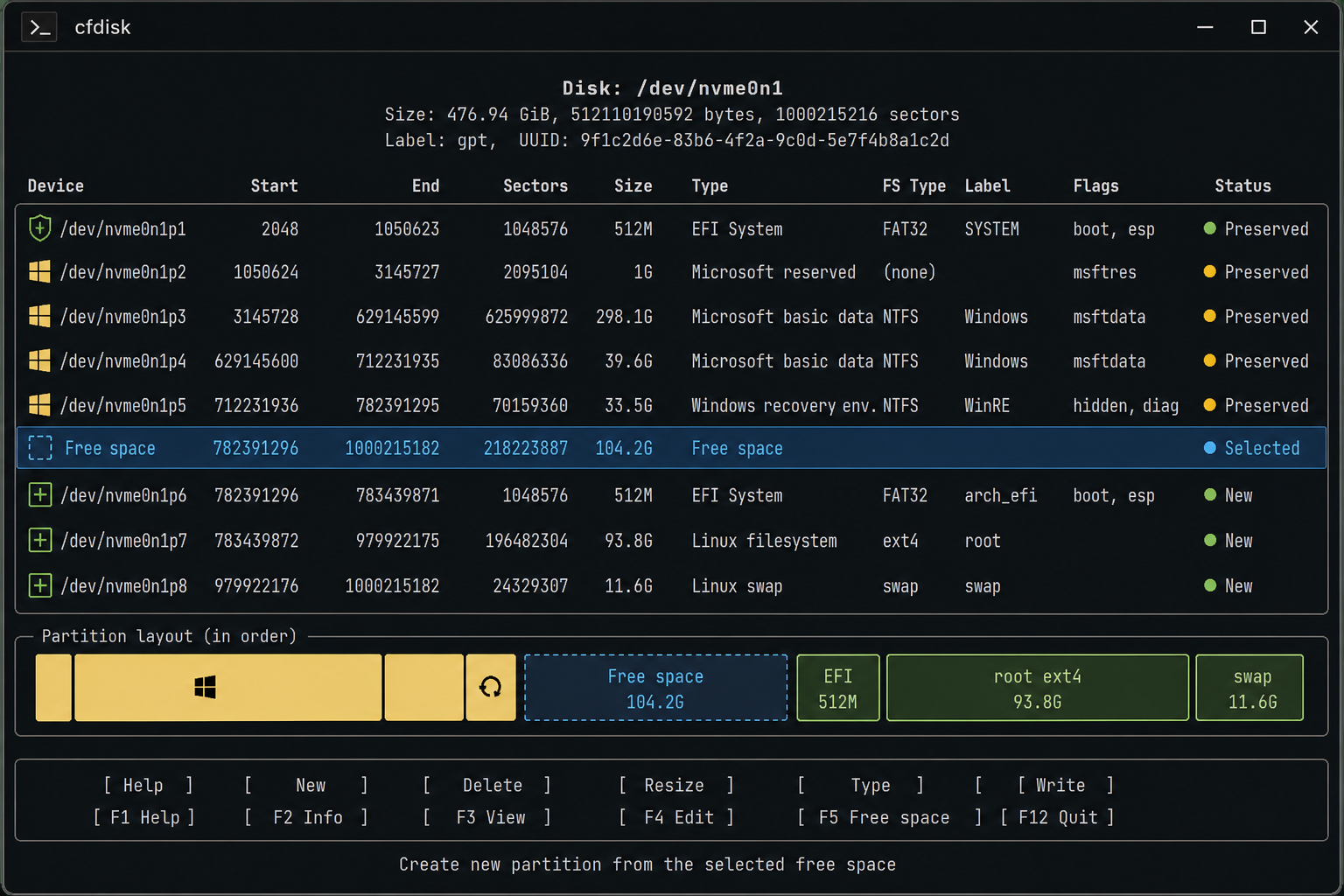
Task: Choose the New menu command
Action: [306, 786]
